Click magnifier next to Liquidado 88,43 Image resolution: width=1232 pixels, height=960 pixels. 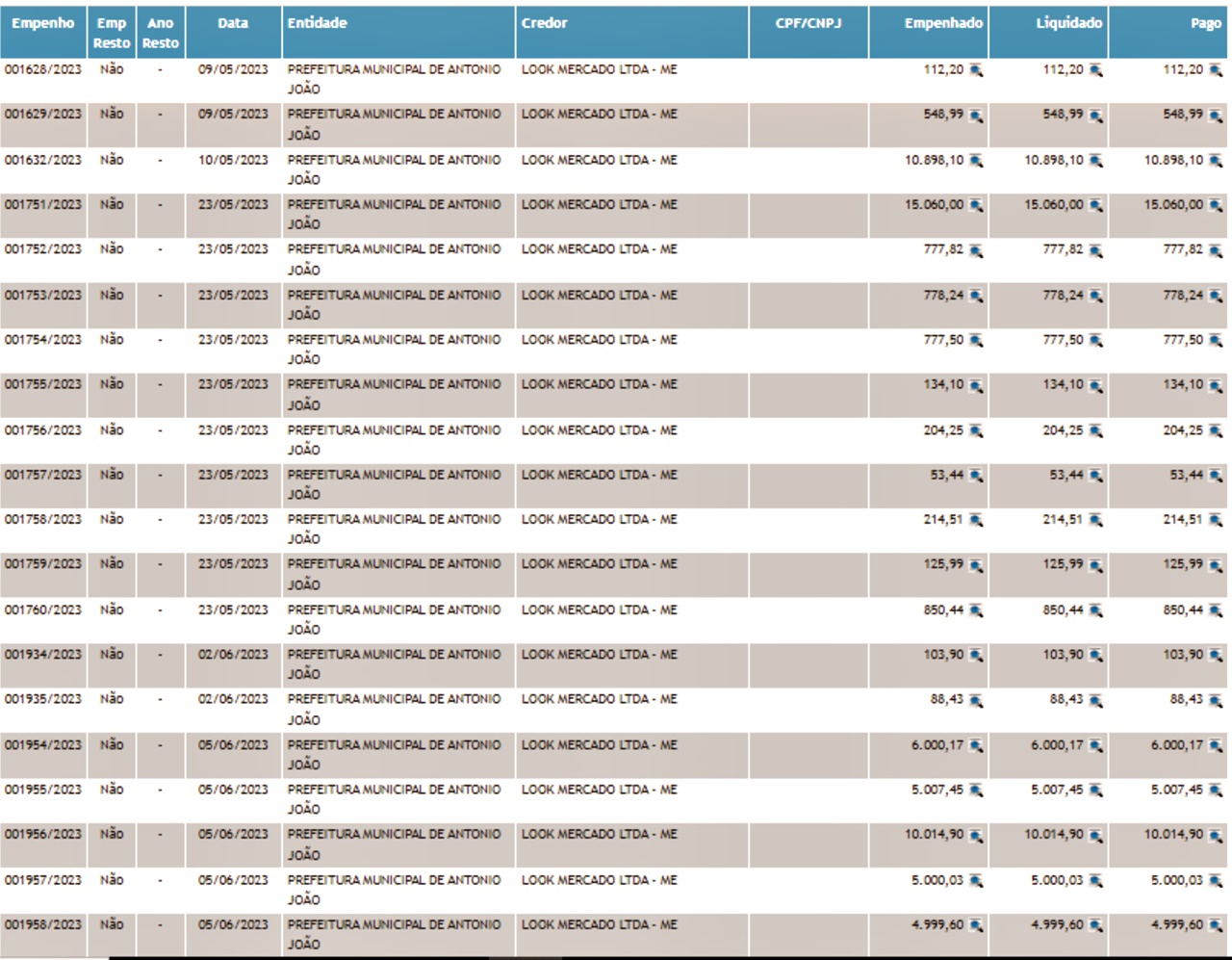pyautogui.click(x=1095, y=700)
